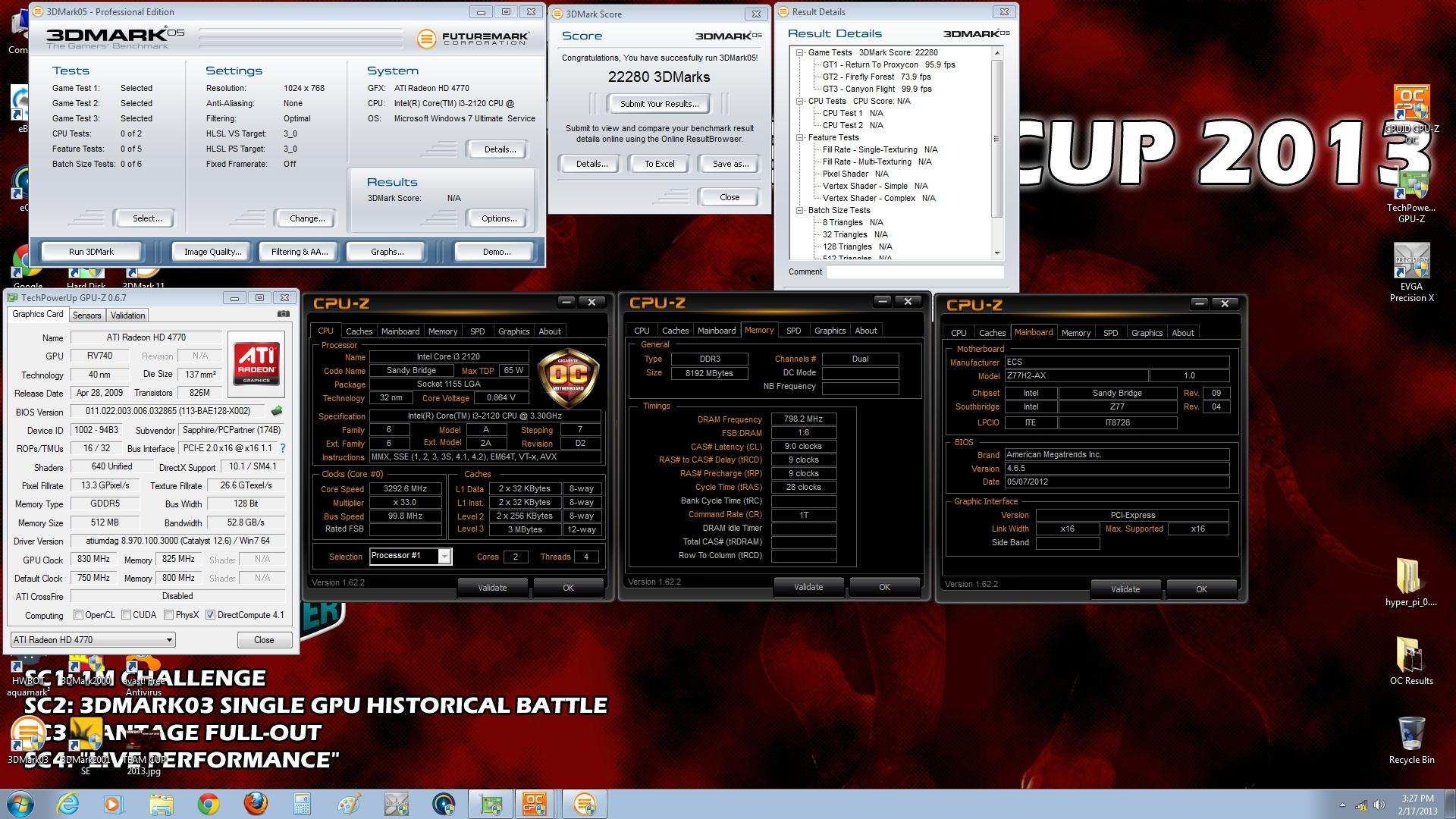Screen dimensions: 1456x819
Task: Collapse the Game Tests tree node
Action: pos(800,52)
